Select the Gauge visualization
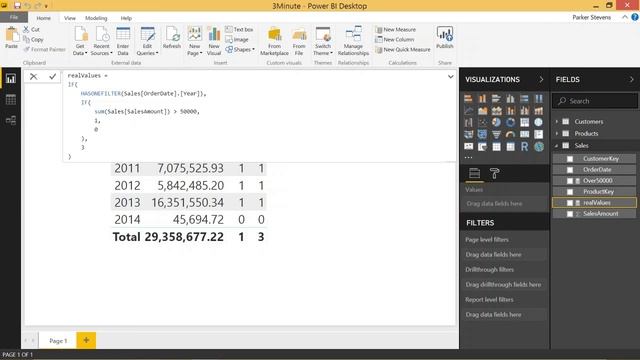The height and width of the screenshot is (360, 640). click(x=510, y=134)
